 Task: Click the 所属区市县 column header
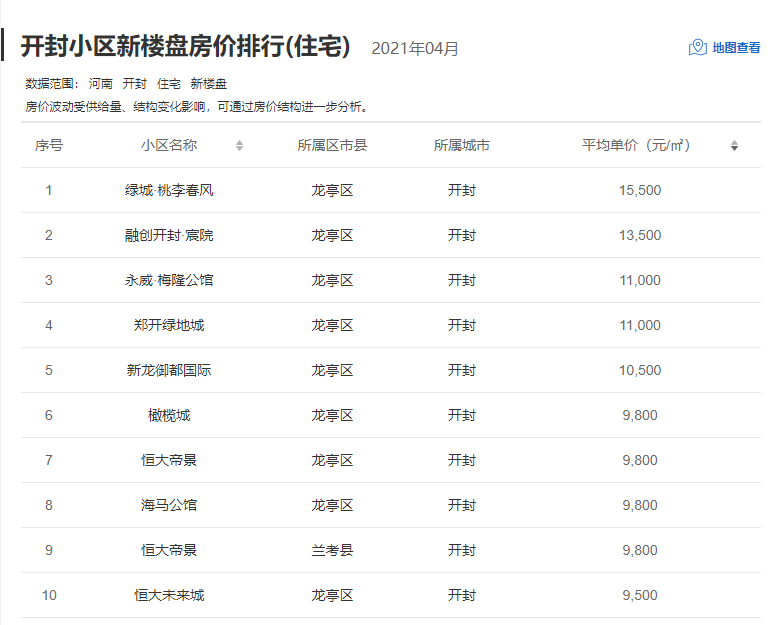(x=332, y=146)
